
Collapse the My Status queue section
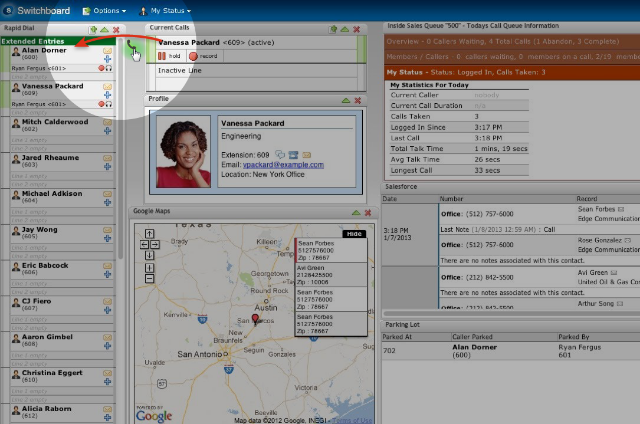[x=512, y=72]
